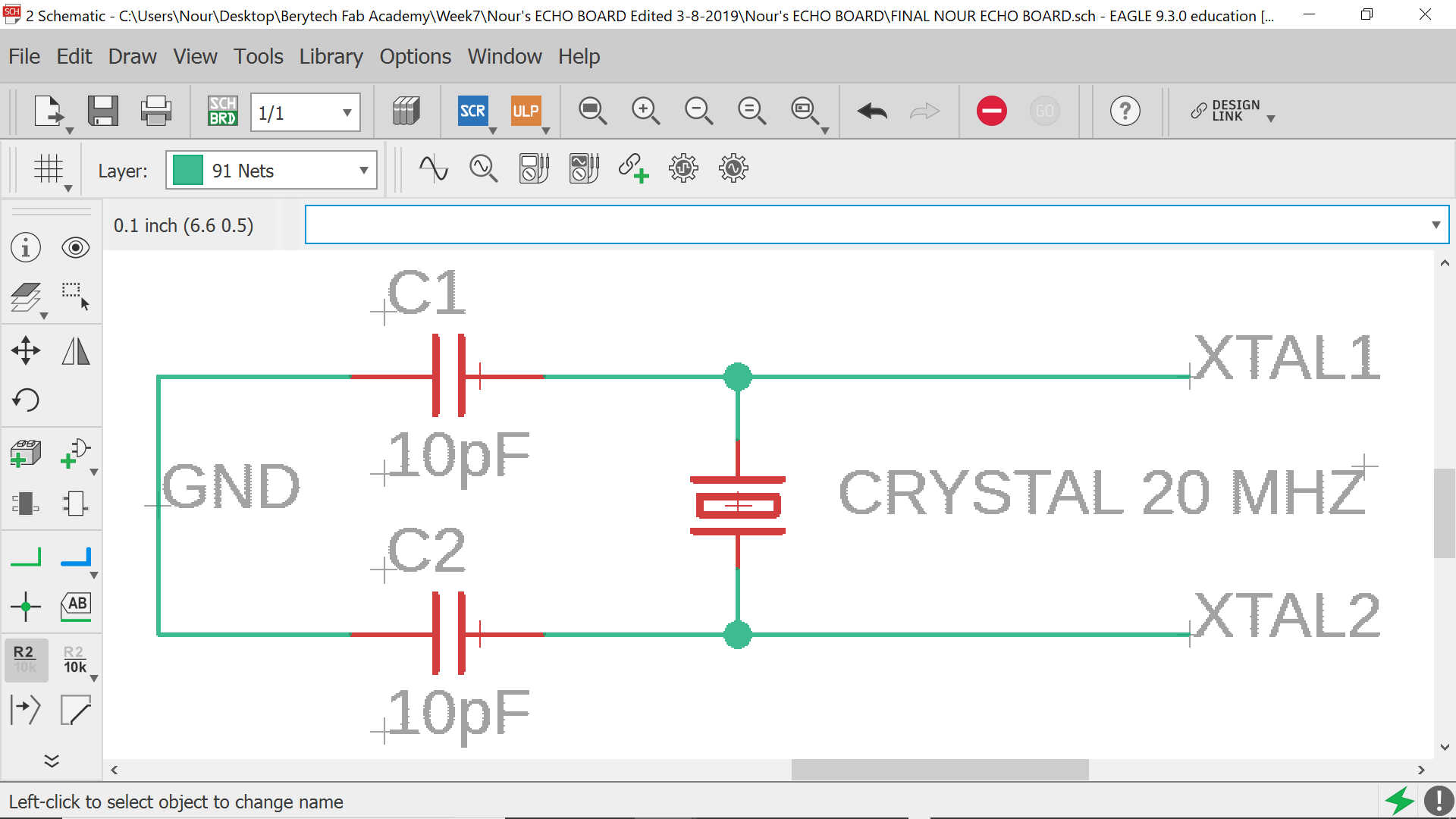1456x819 pixels.
Task: Click the green Layer color swatch
Action: (x=188, y=171)
